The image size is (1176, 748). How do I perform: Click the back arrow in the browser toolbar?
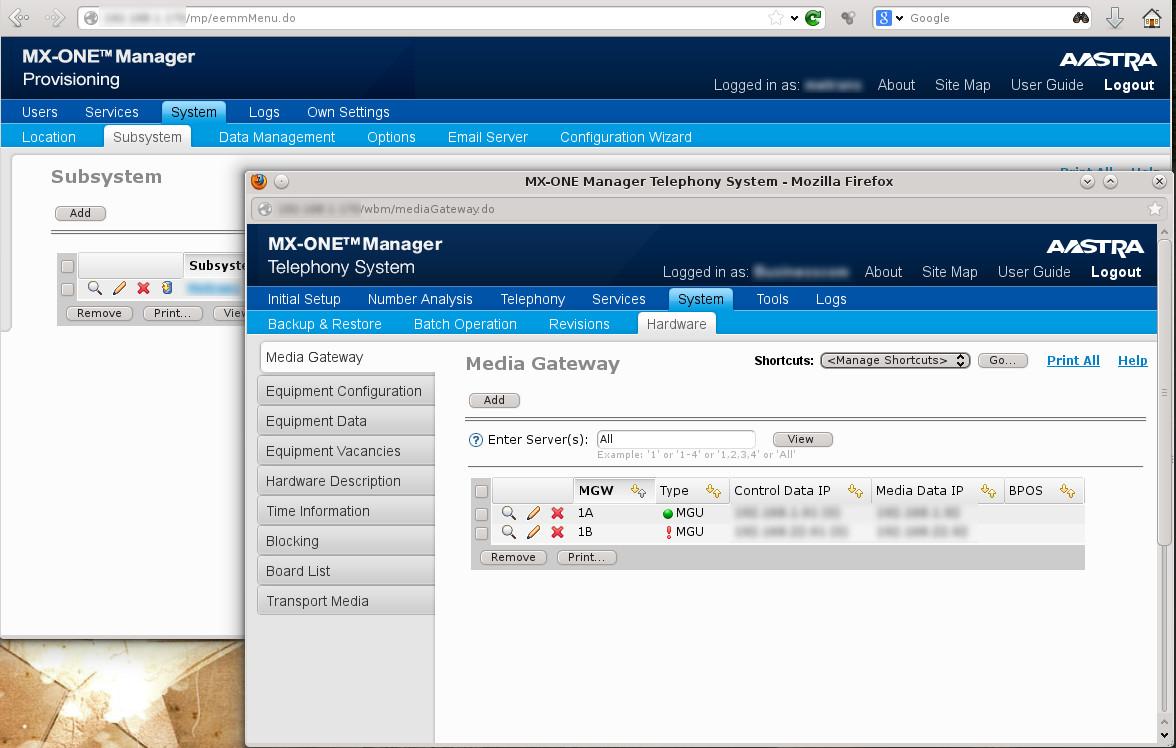pos(19,17)
